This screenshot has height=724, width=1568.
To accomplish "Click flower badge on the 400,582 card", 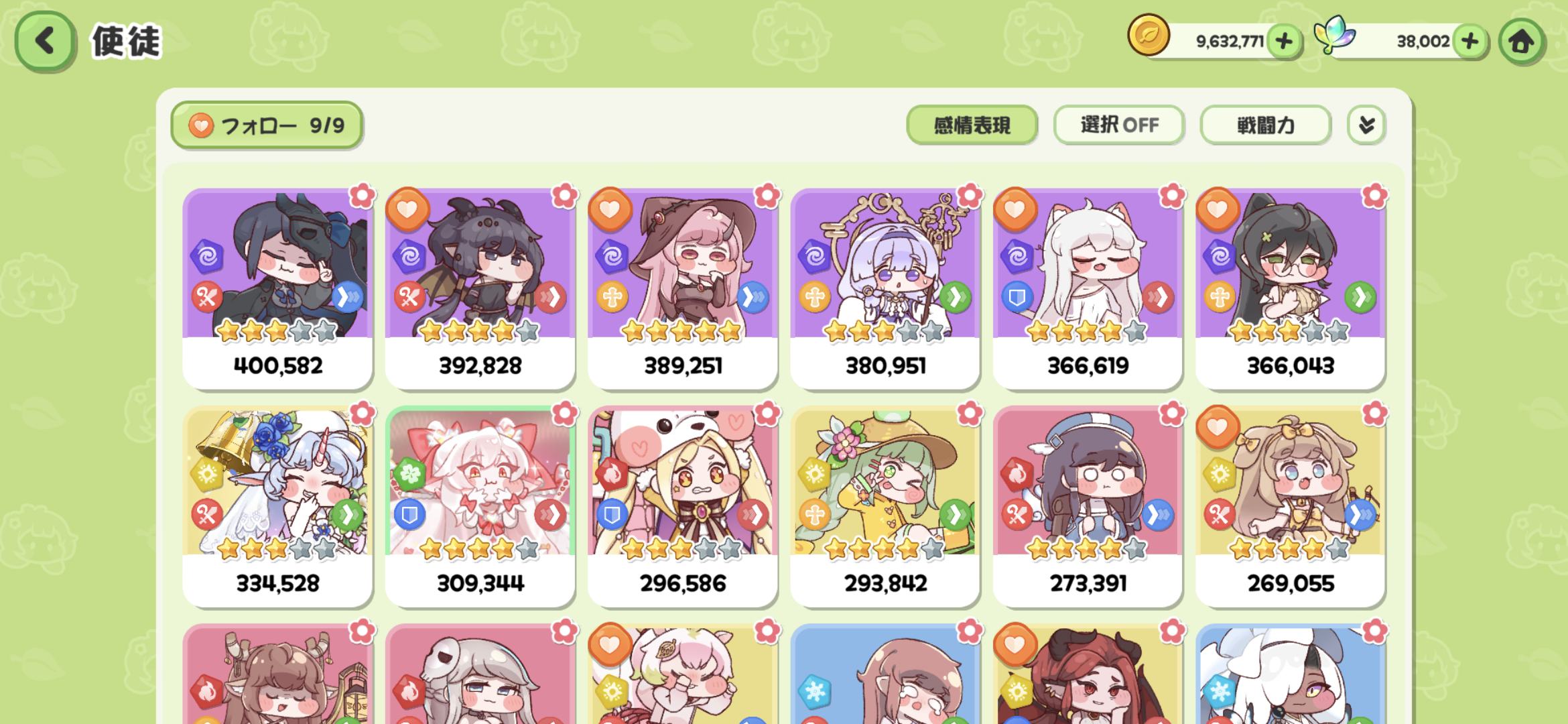I will (x=363, y=196).
